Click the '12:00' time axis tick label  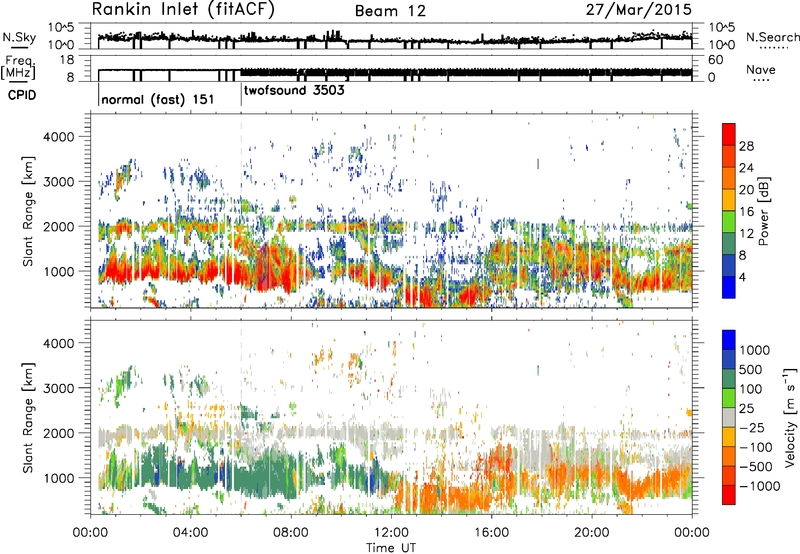pos(391,533)
